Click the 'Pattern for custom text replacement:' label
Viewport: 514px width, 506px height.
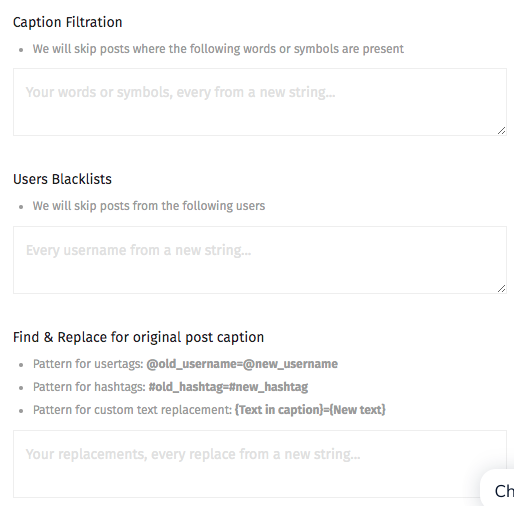coord(132,410)
